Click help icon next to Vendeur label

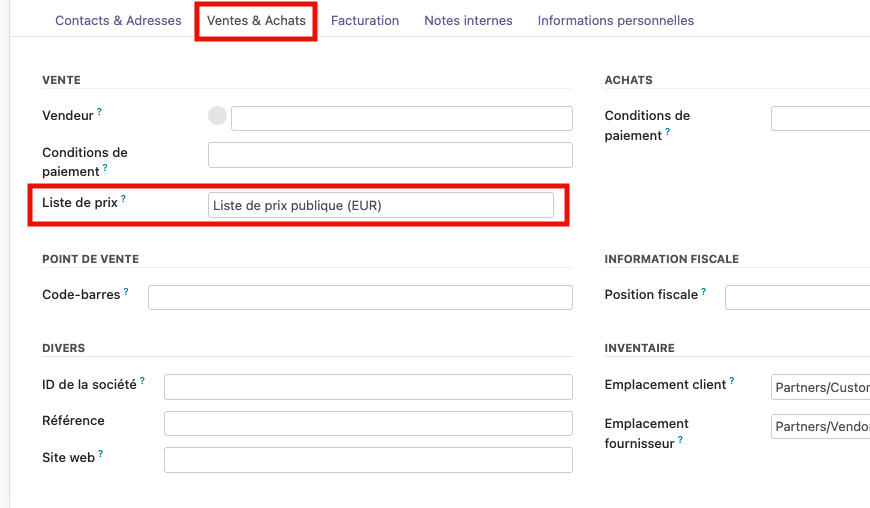tap(100, 112)
